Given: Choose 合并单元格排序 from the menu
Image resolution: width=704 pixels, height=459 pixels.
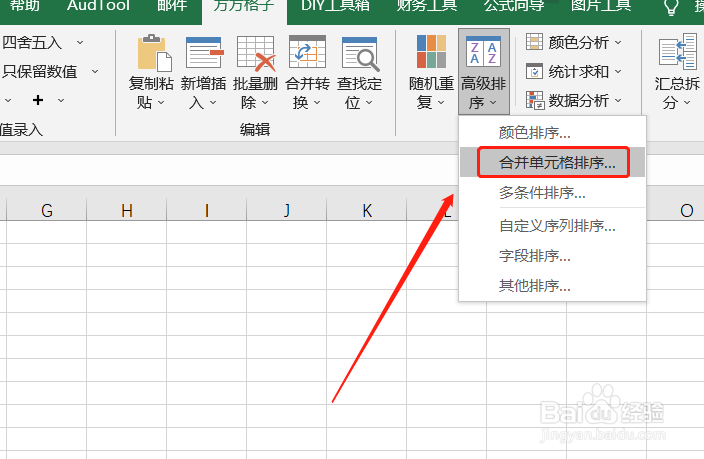Looking at the screenshot, I should pos(552,162).
